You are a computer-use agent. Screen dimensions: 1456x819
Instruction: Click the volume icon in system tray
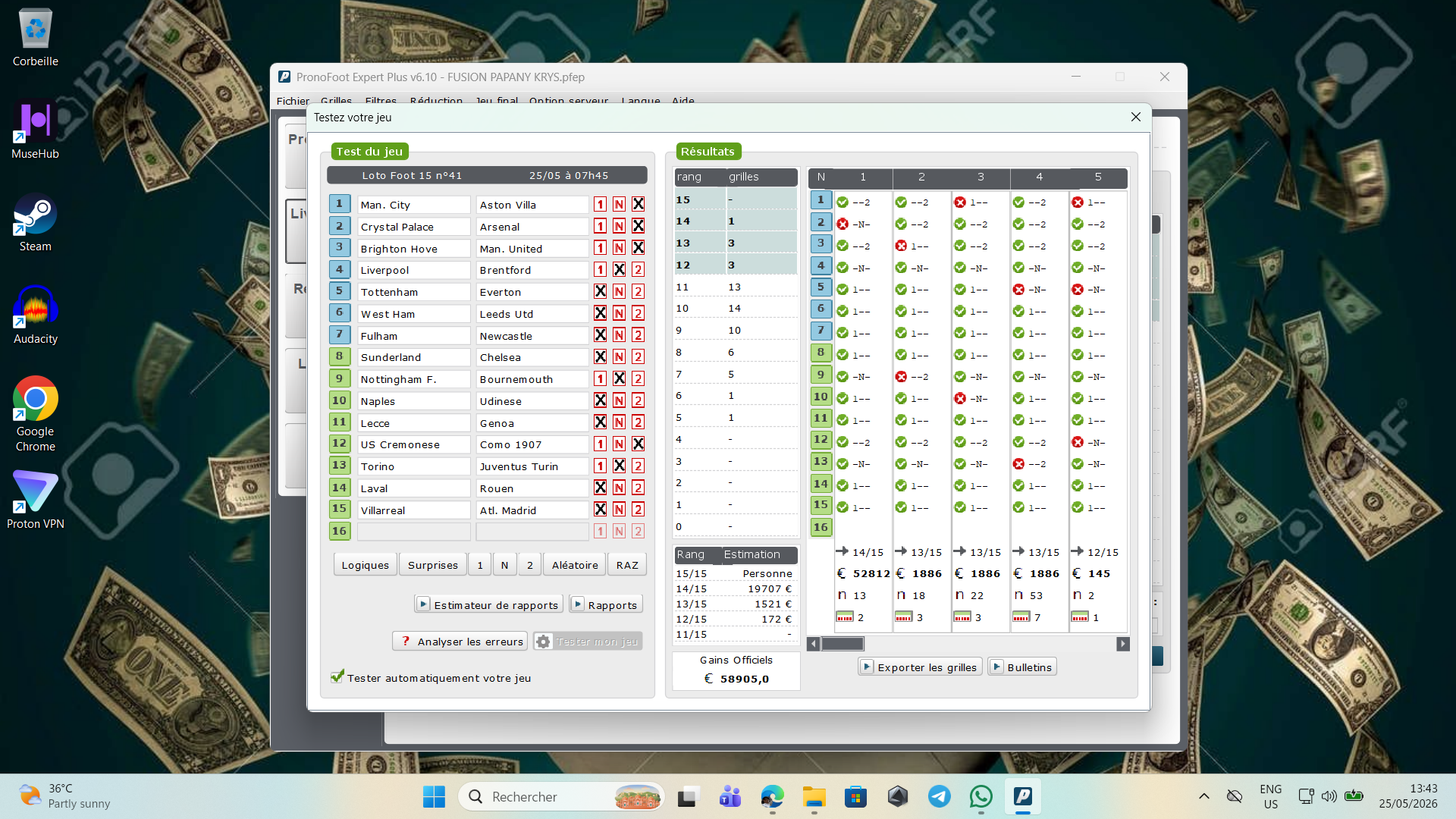(x=1329, y=796)
